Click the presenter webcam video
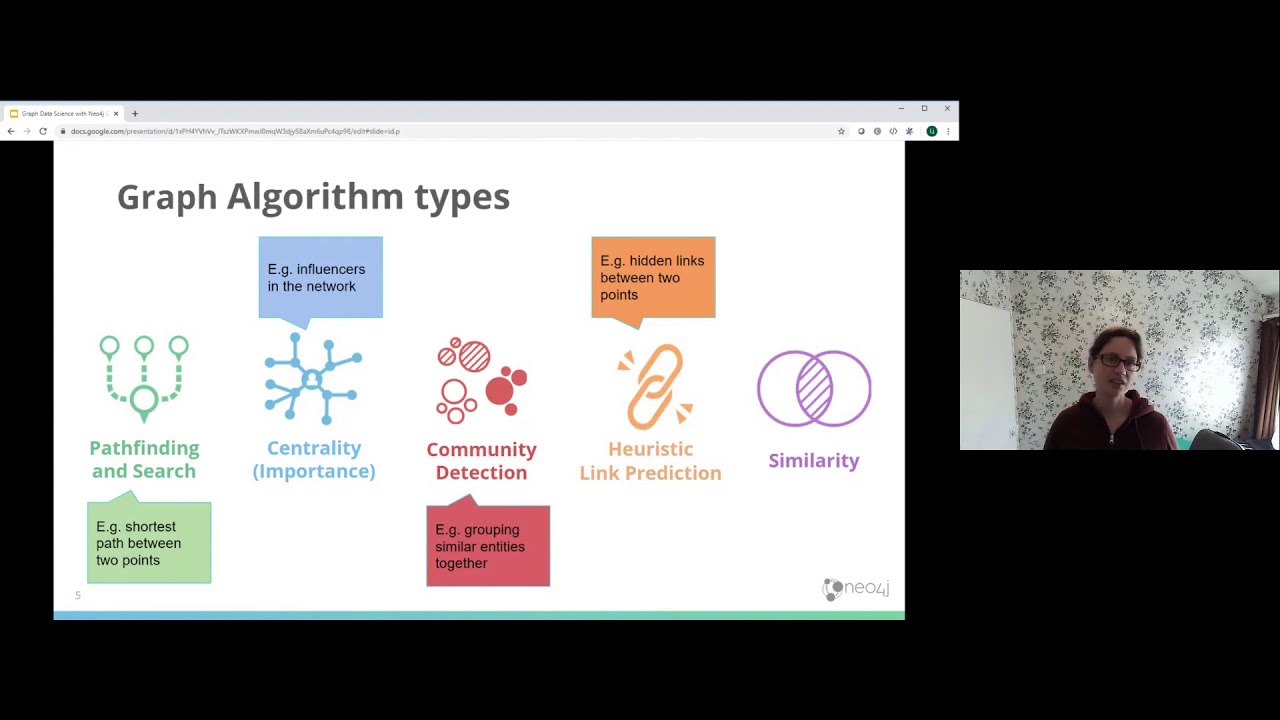 click(x=1119, y=360)
